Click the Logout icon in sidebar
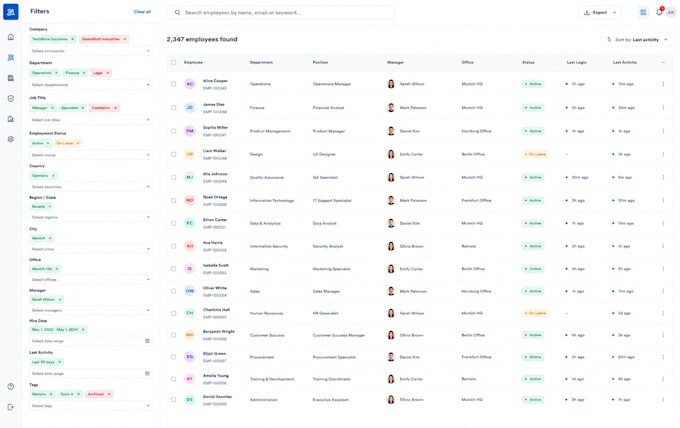The image size is (680, 428). pyautogui.click(x=11, y=407)
